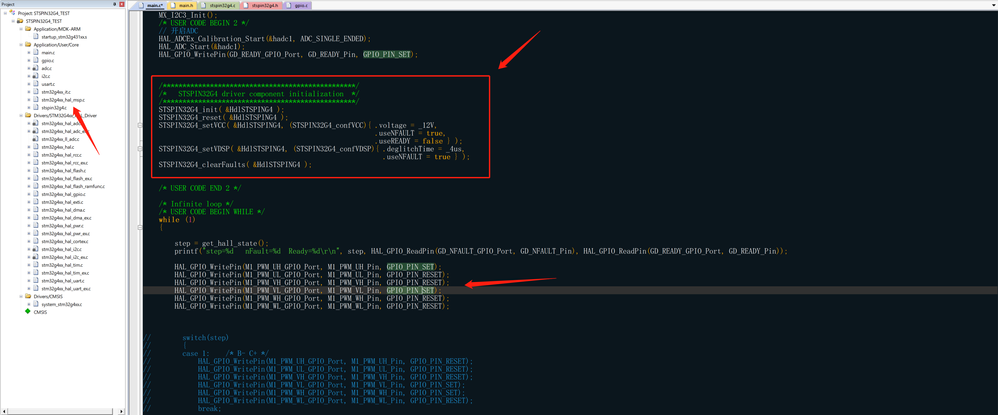Image resolution: width=998 pixels, height=415 pixels.
Task: Select stm32g4xx_hal_tim_ex.c in the tree
Action: point(65,272)
